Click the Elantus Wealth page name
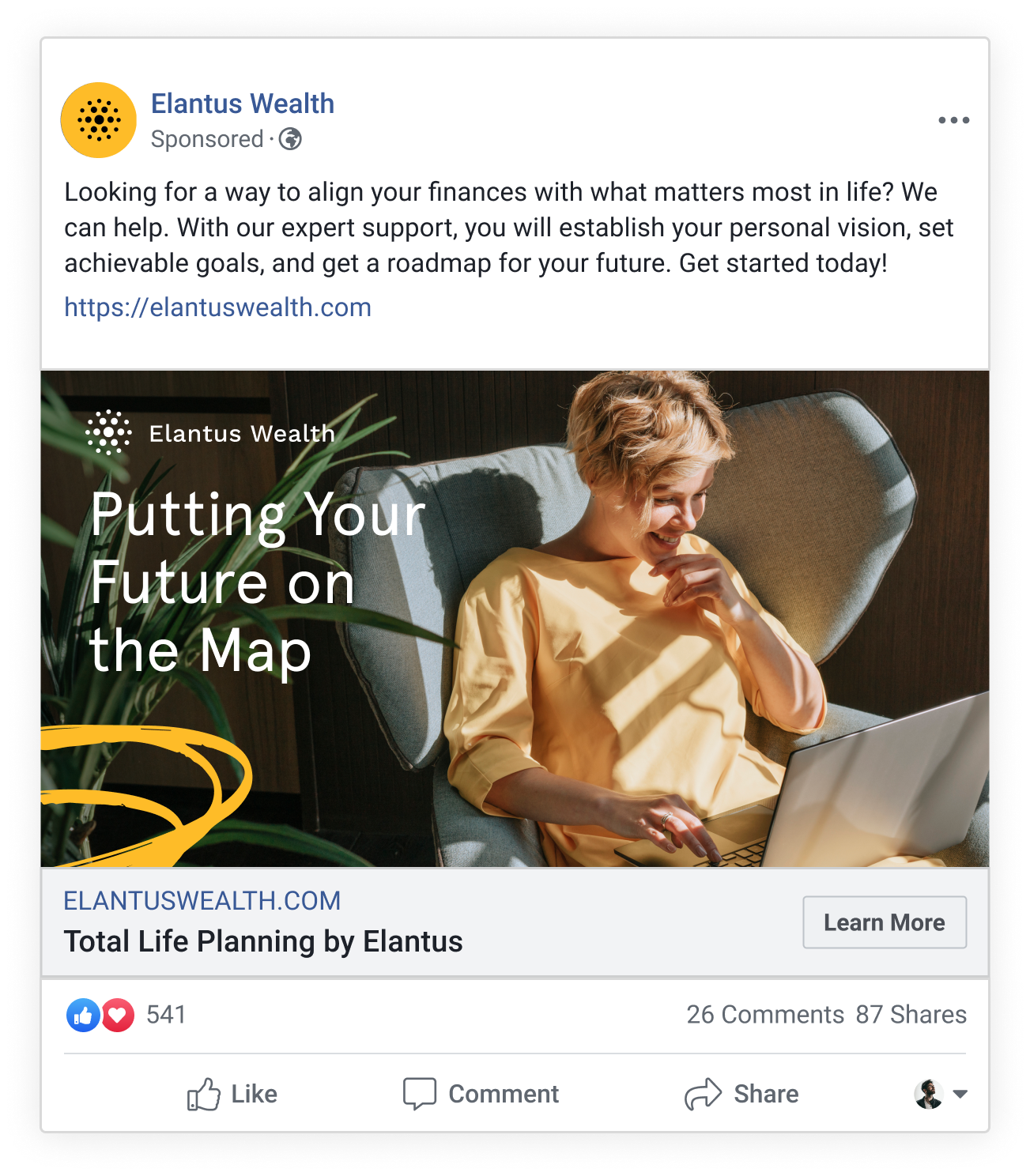1030x1176 pixels. tap(243, 104)
